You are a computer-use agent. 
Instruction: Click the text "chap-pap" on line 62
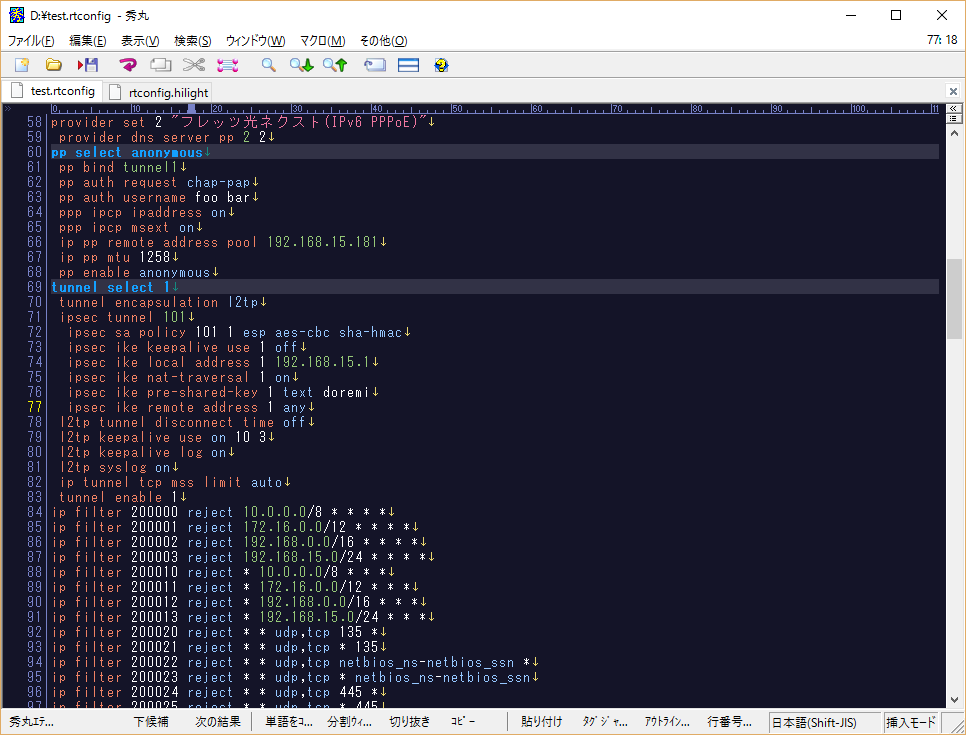click(x=218, y=182)
